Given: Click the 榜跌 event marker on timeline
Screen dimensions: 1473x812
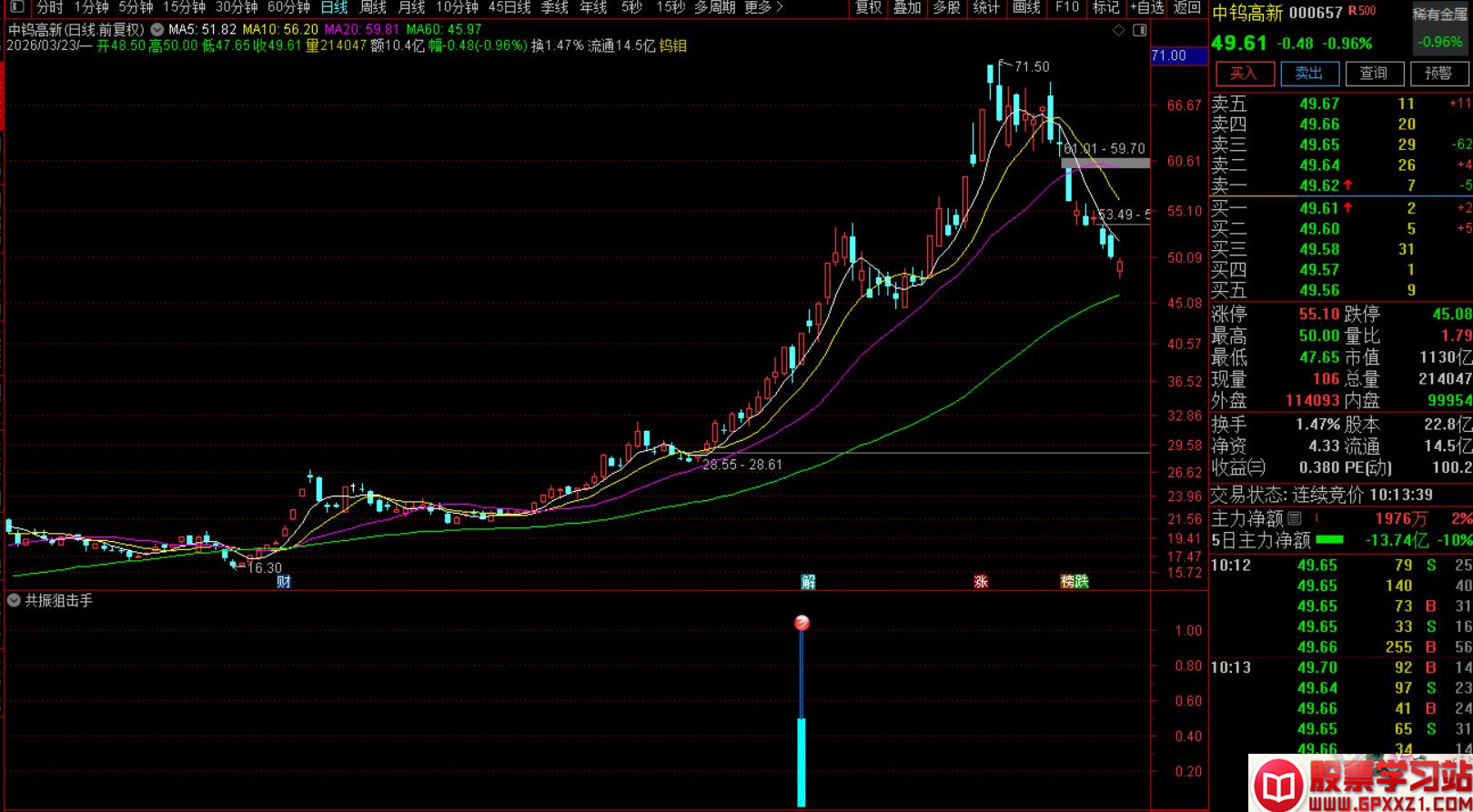Looking at the screenshot, I should coord(1074,581).
